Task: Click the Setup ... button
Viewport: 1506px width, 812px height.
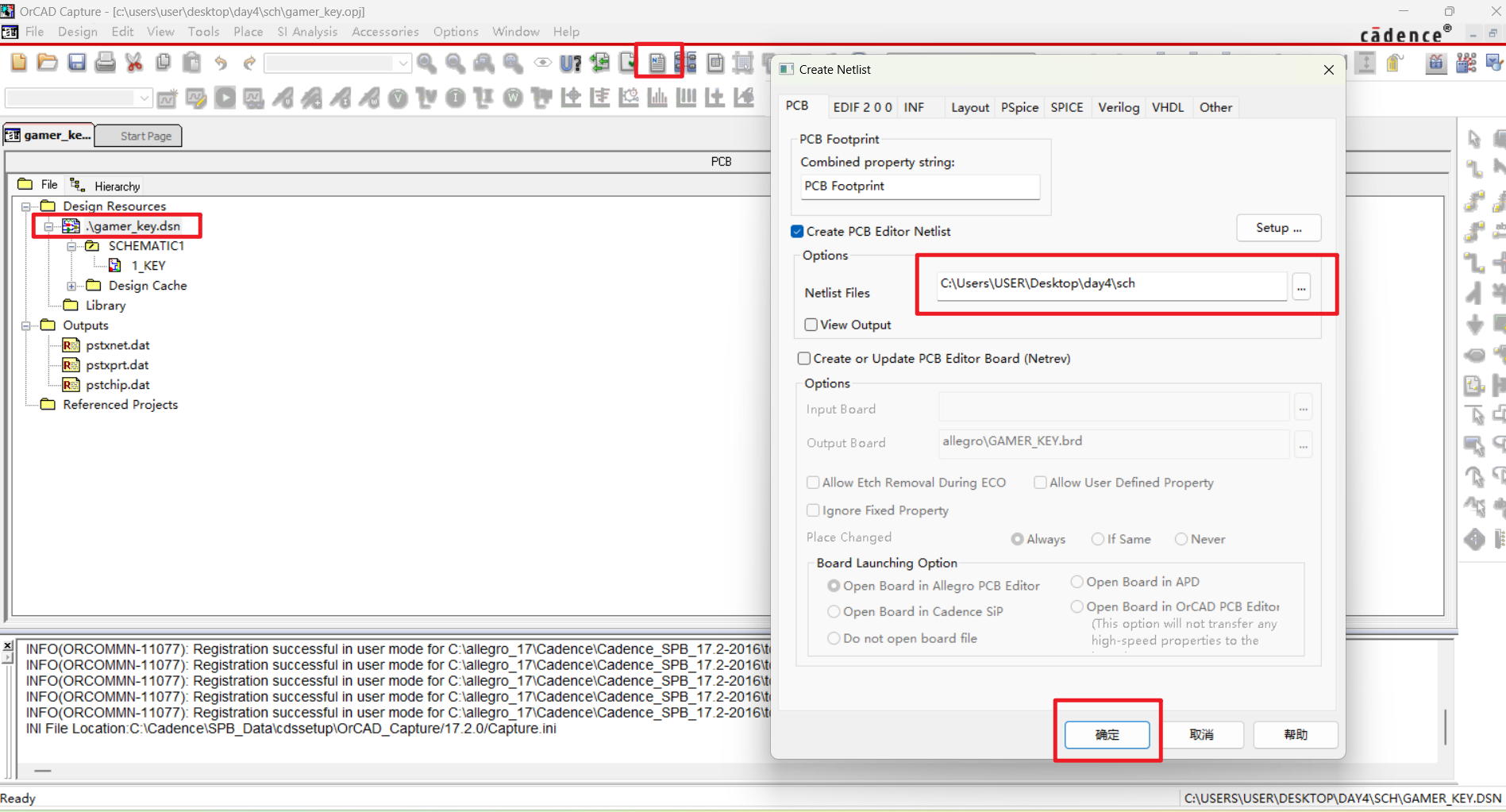Action: pos(1278,228)
